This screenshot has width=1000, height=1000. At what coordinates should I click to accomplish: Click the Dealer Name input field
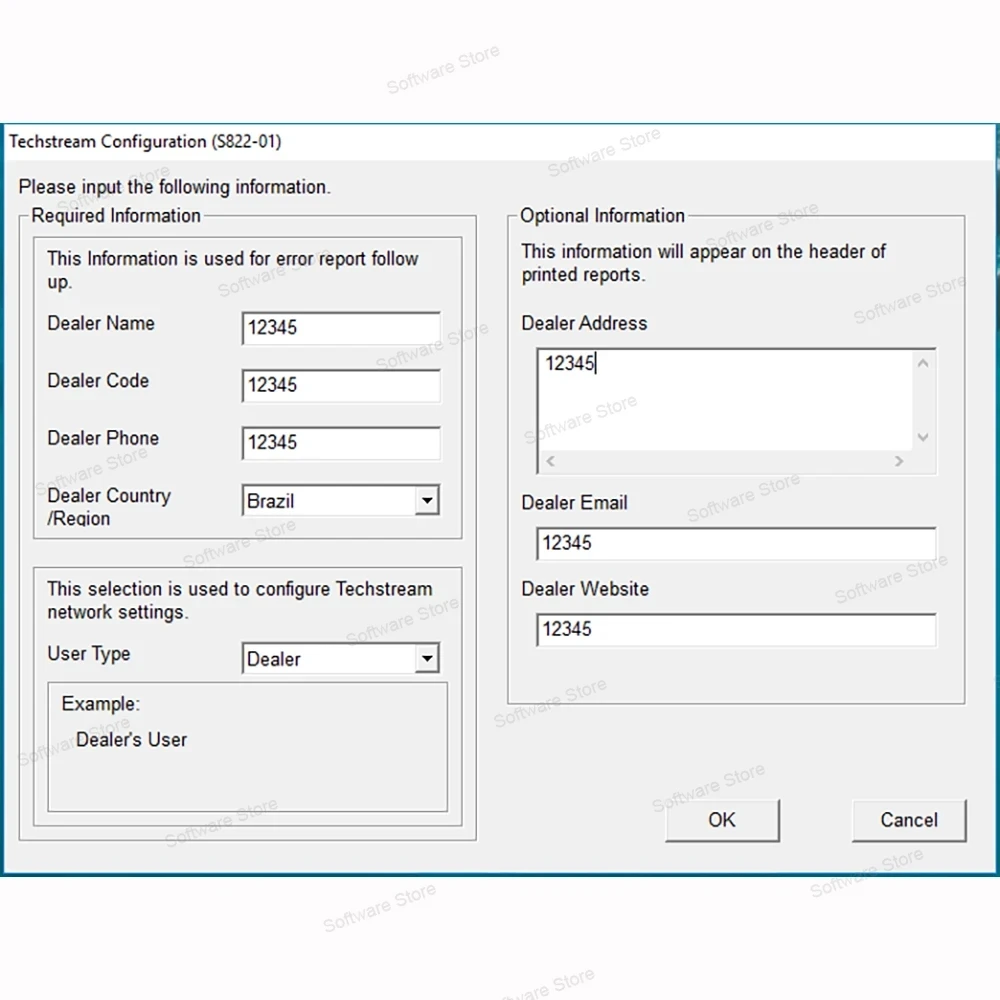341,328
